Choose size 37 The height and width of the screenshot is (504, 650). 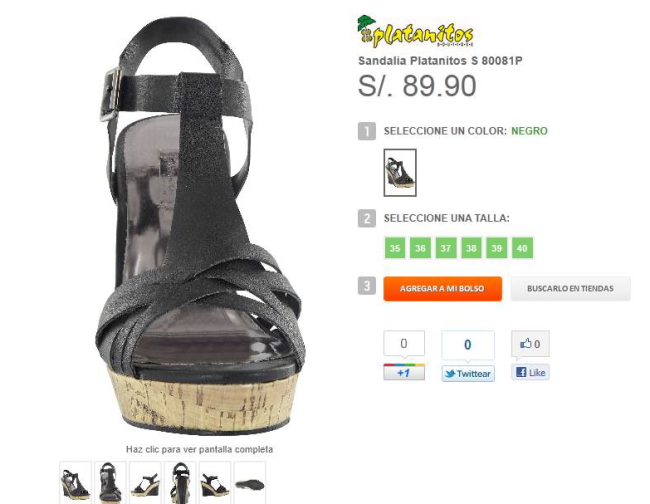pyautogui.click(x=446, y=248)
